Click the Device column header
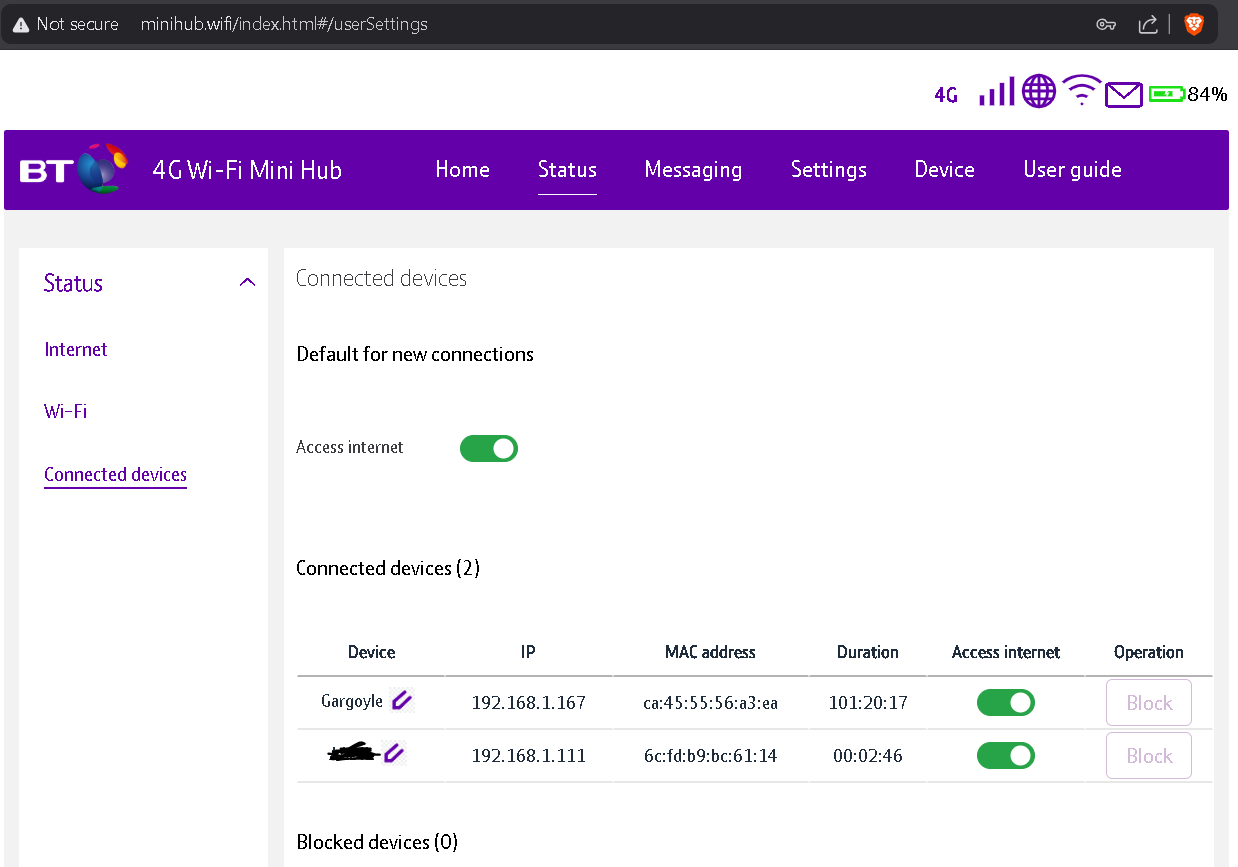The width and height of the screenshot is (1238, 867). [x=371, y=652]
